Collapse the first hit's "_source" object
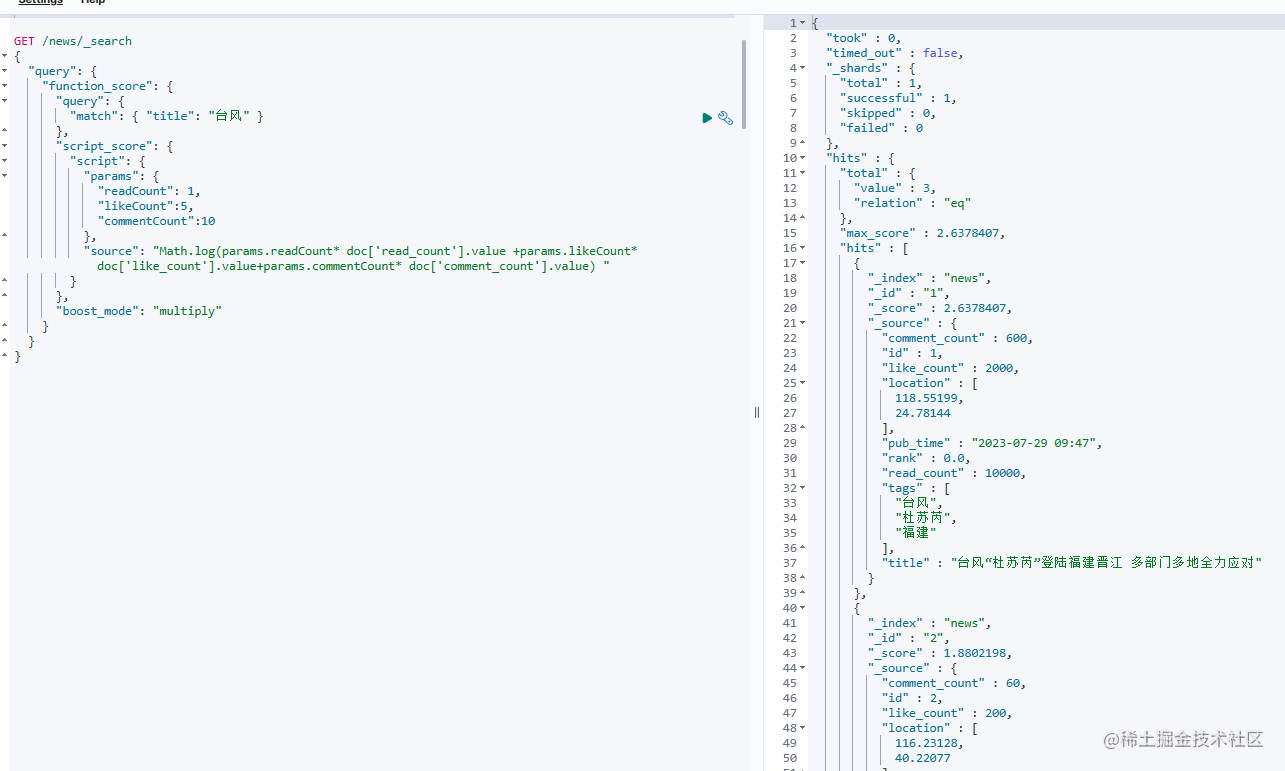Image resolution: width=1285 pixels, height=771 pixels. (800, 322)
